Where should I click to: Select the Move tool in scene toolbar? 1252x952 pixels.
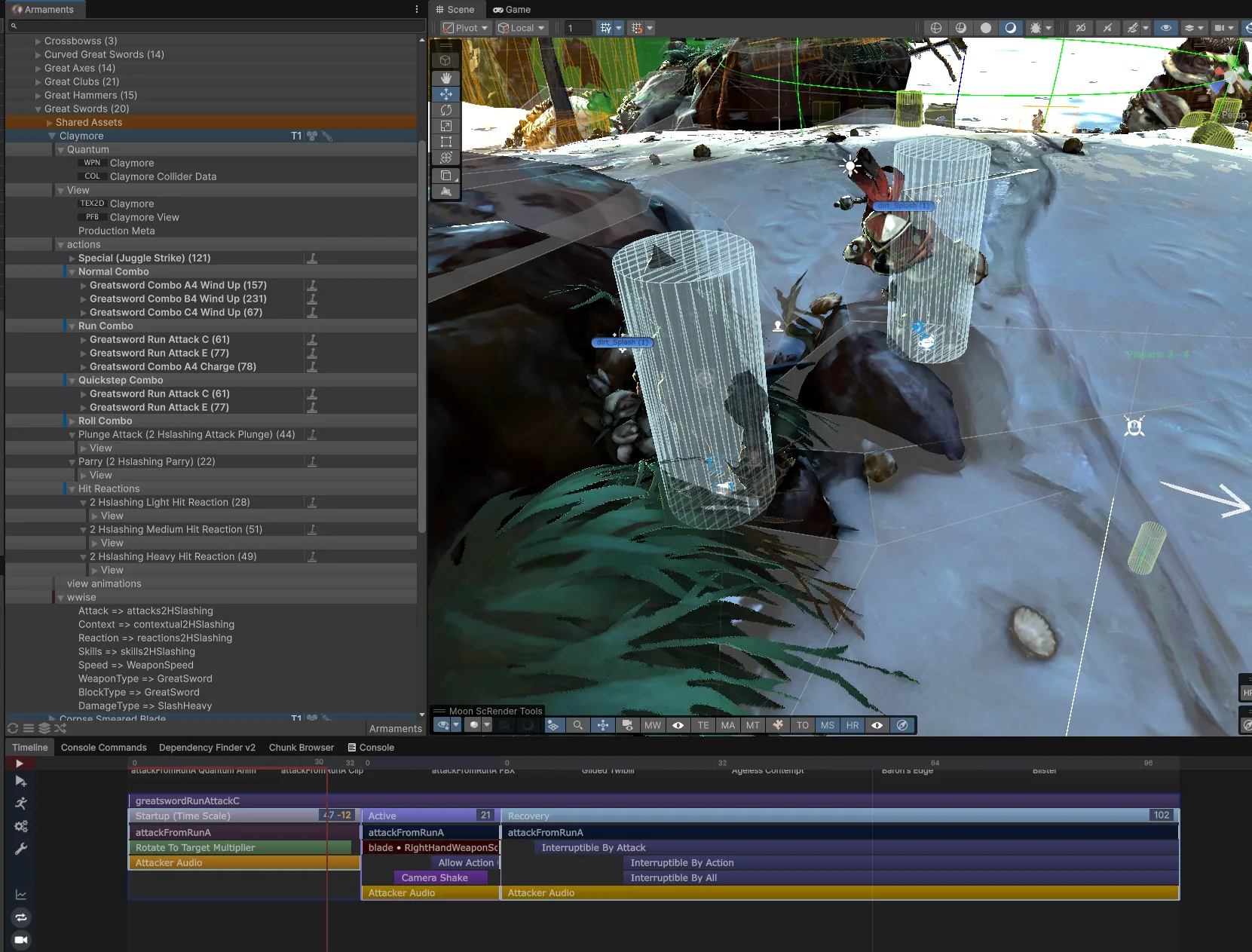[446, 94]
